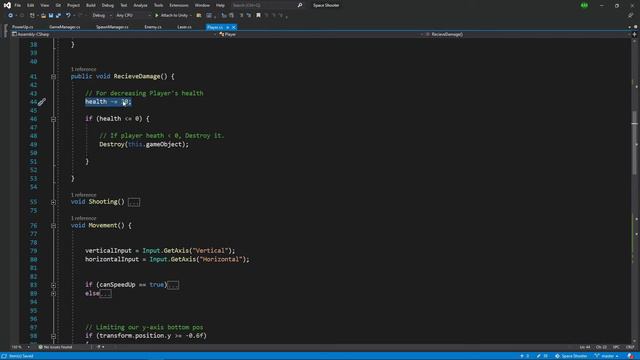Open the Debug configuration dropdown
Image resolution: width=640 pixels, height=360 pixels.
[101, 16]
